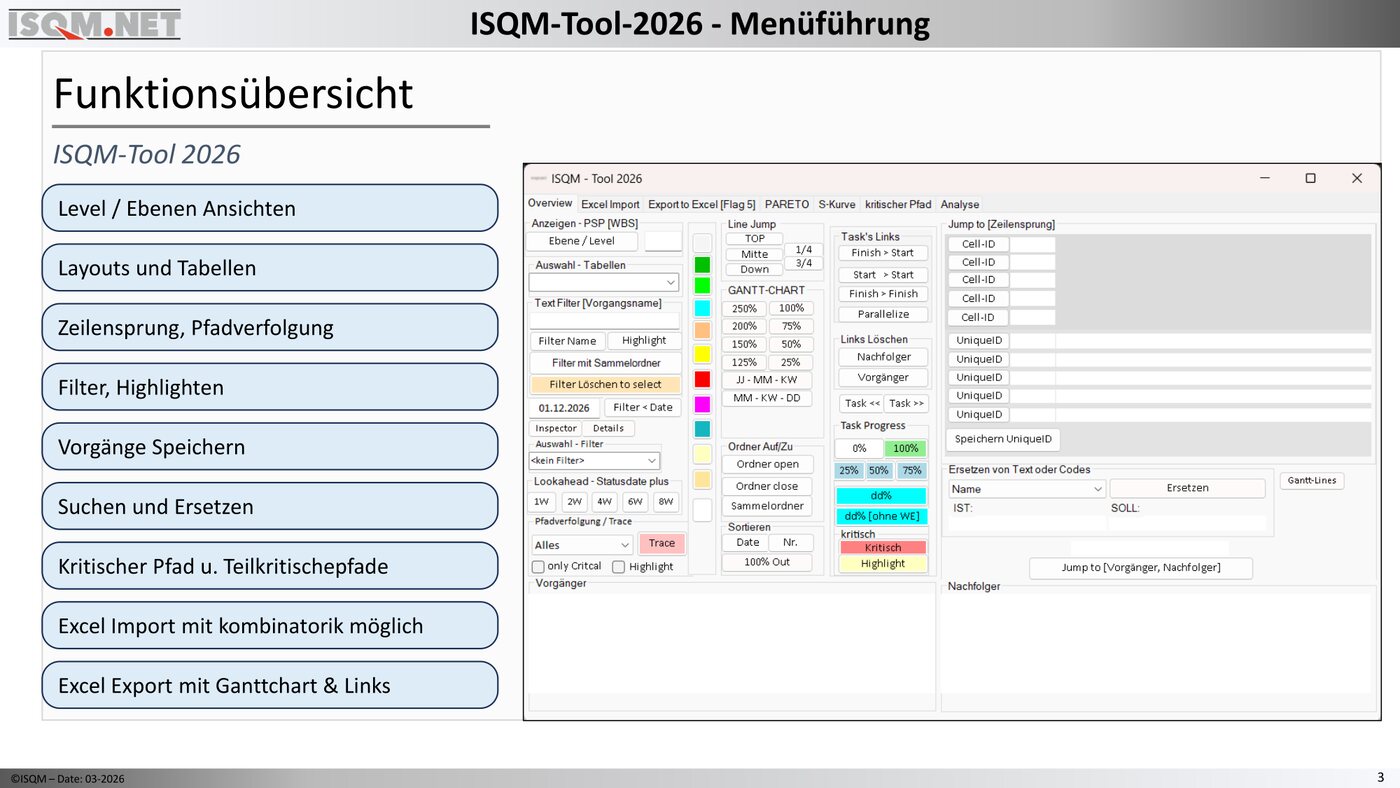Click the Ersetzen button
The width and height of the screenshot is (1400, 788).
(1187, 487)
